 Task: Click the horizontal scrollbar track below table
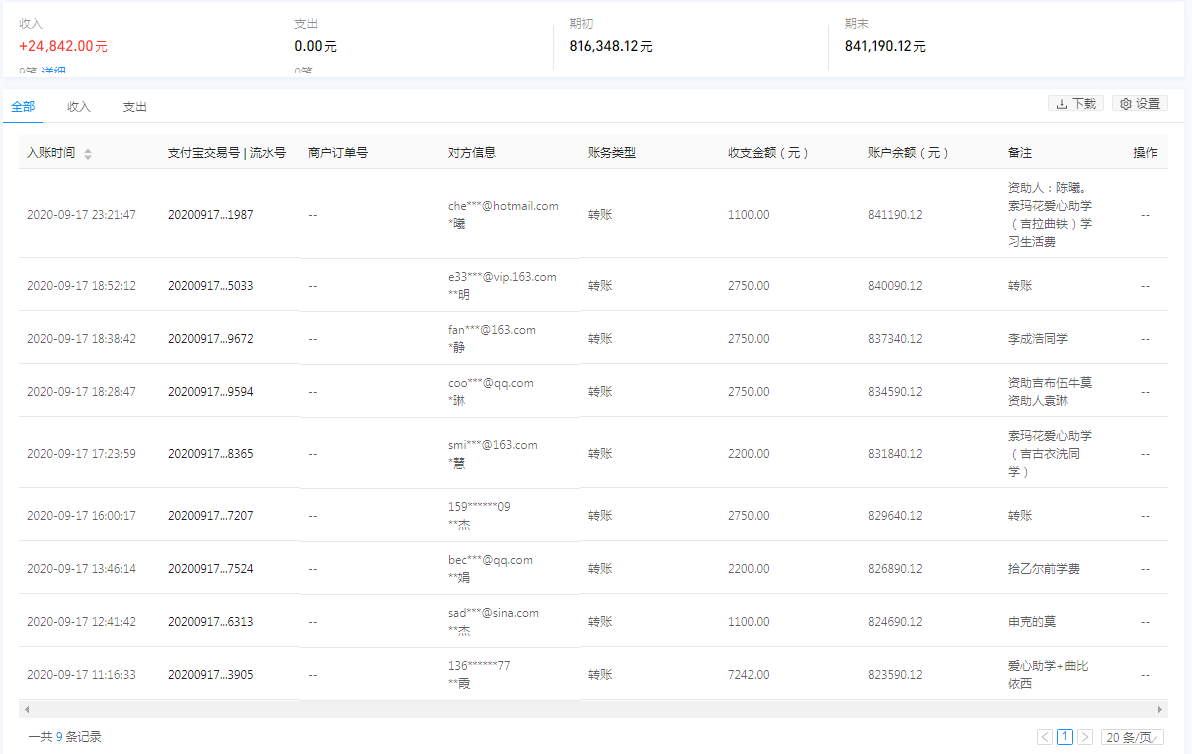pyautogui.click(x=592, y=709)
